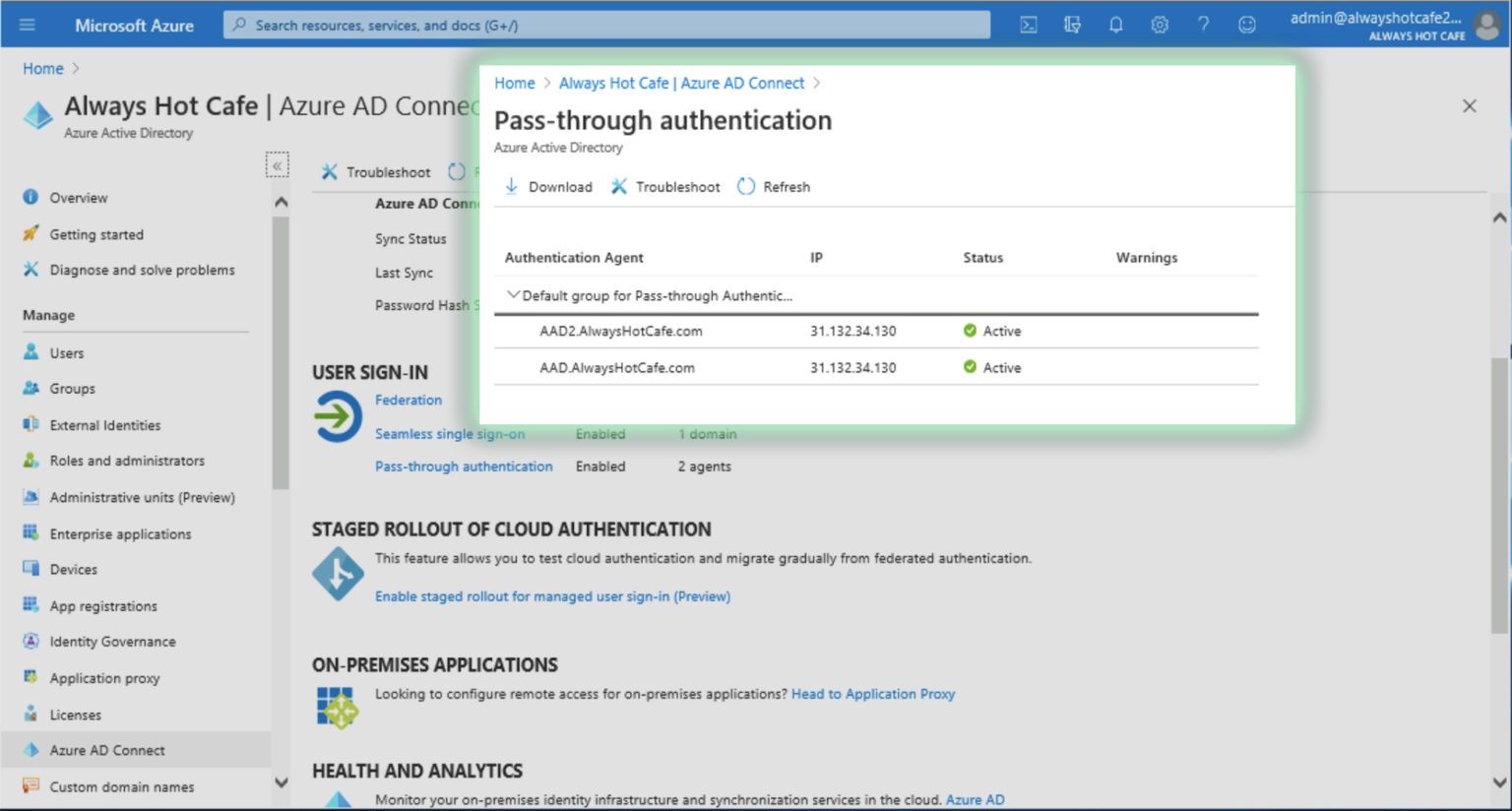This screenshot has height=811, width=1512.
Task: Open the portal hamburger menu
Action: (27, 25)
